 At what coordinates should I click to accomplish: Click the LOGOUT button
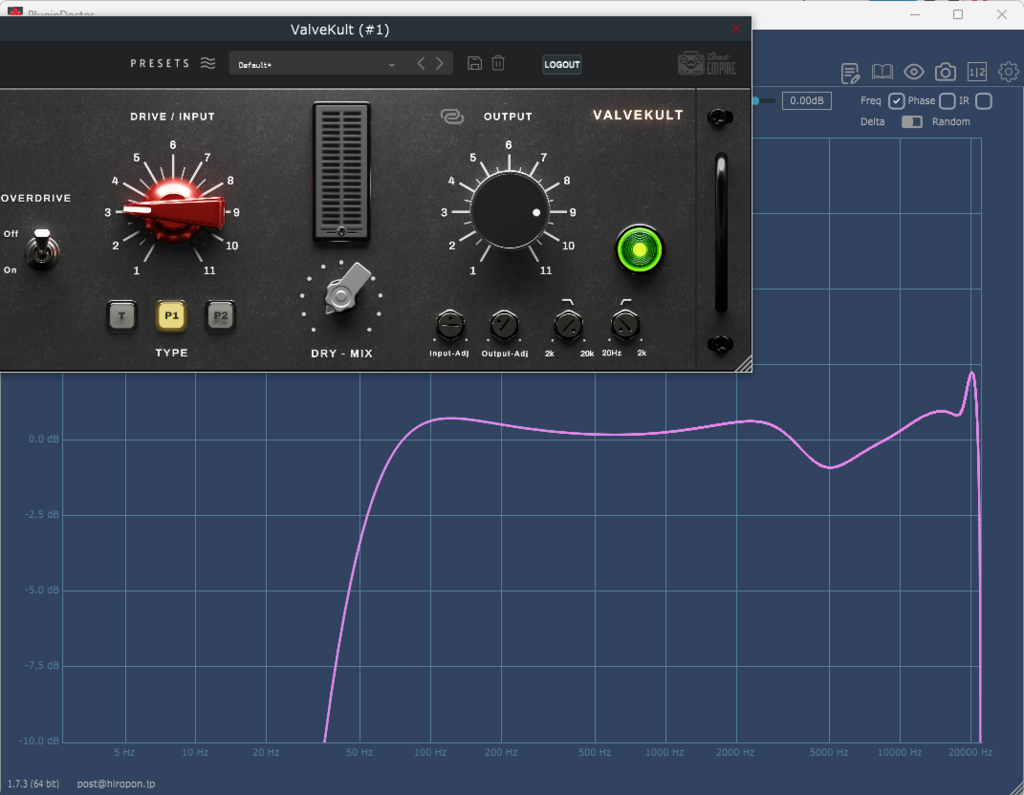(x=562, y=64)
